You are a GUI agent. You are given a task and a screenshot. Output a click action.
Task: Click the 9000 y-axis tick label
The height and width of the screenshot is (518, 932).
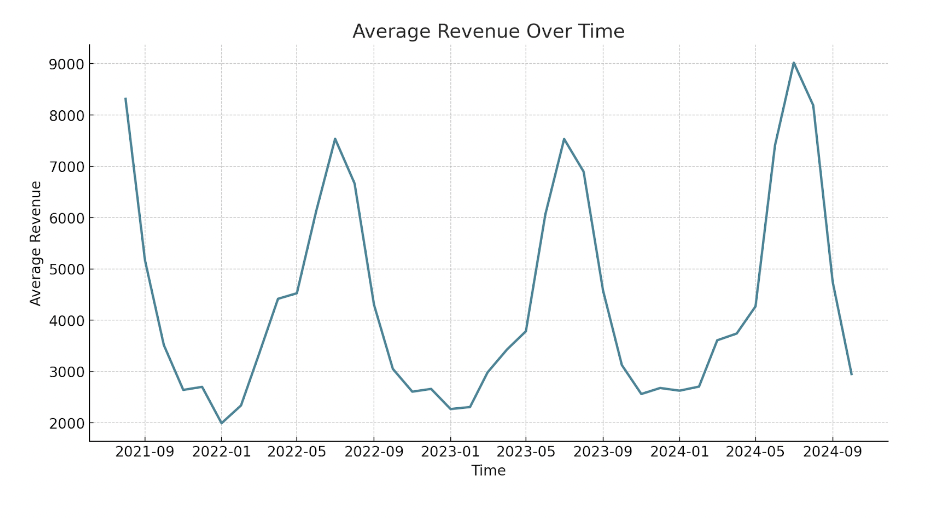pos(64,64)
